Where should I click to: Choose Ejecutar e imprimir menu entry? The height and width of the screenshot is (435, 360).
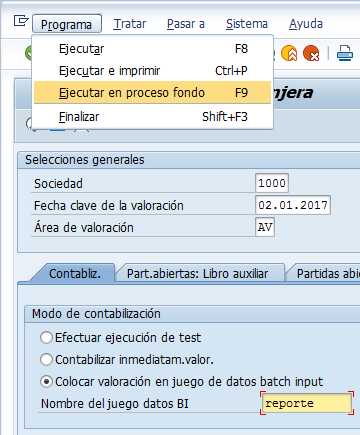point(153,71)
